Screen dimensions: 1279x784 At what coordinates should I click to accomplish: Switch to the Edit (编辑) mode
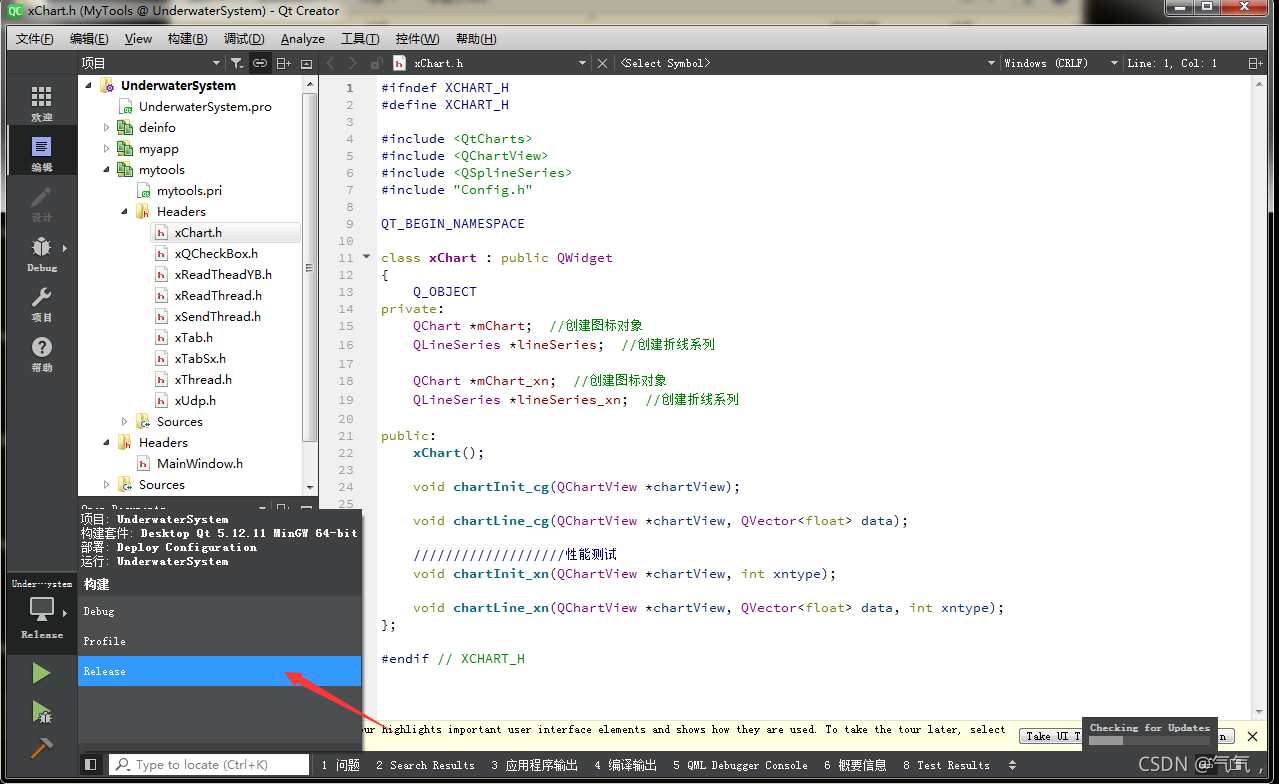pos(41,152)
